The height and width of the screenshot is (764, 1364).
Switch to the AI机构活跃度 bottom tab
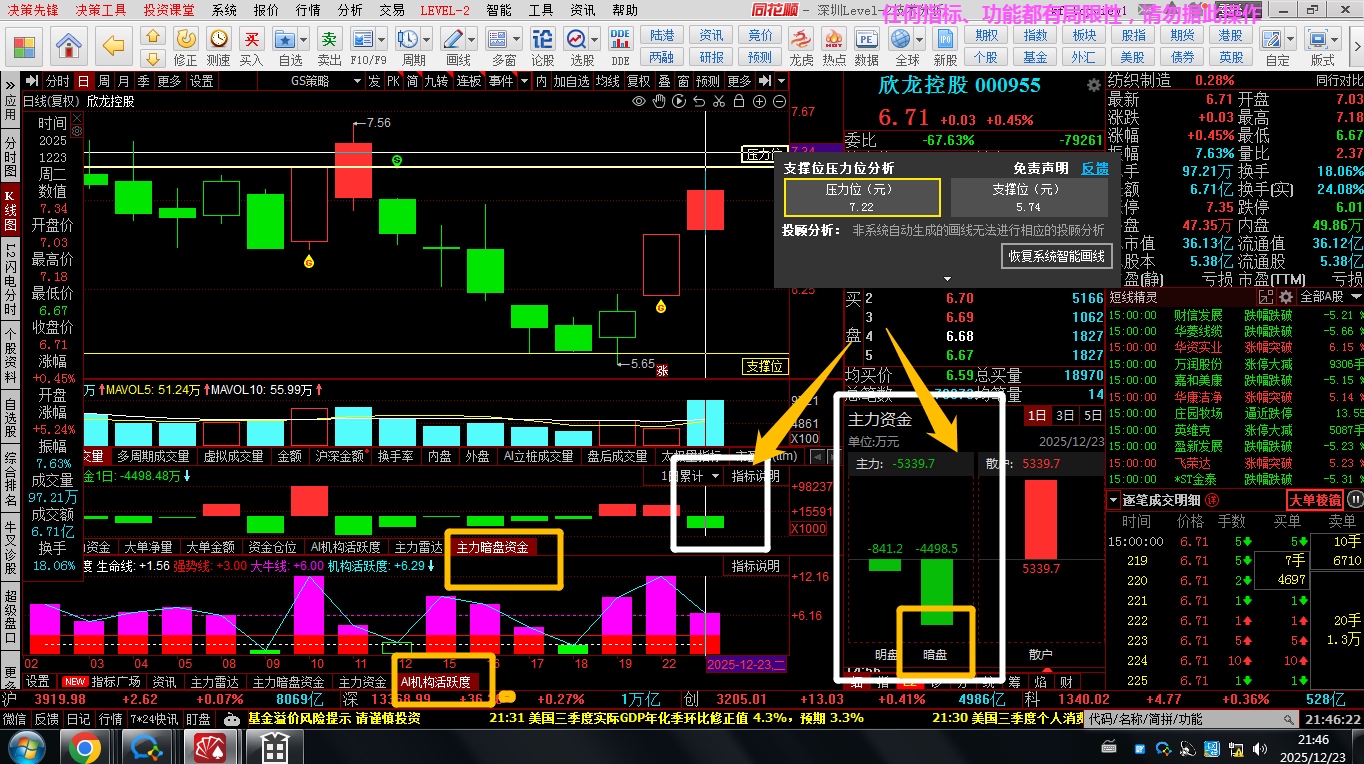(x=436, y=682)
